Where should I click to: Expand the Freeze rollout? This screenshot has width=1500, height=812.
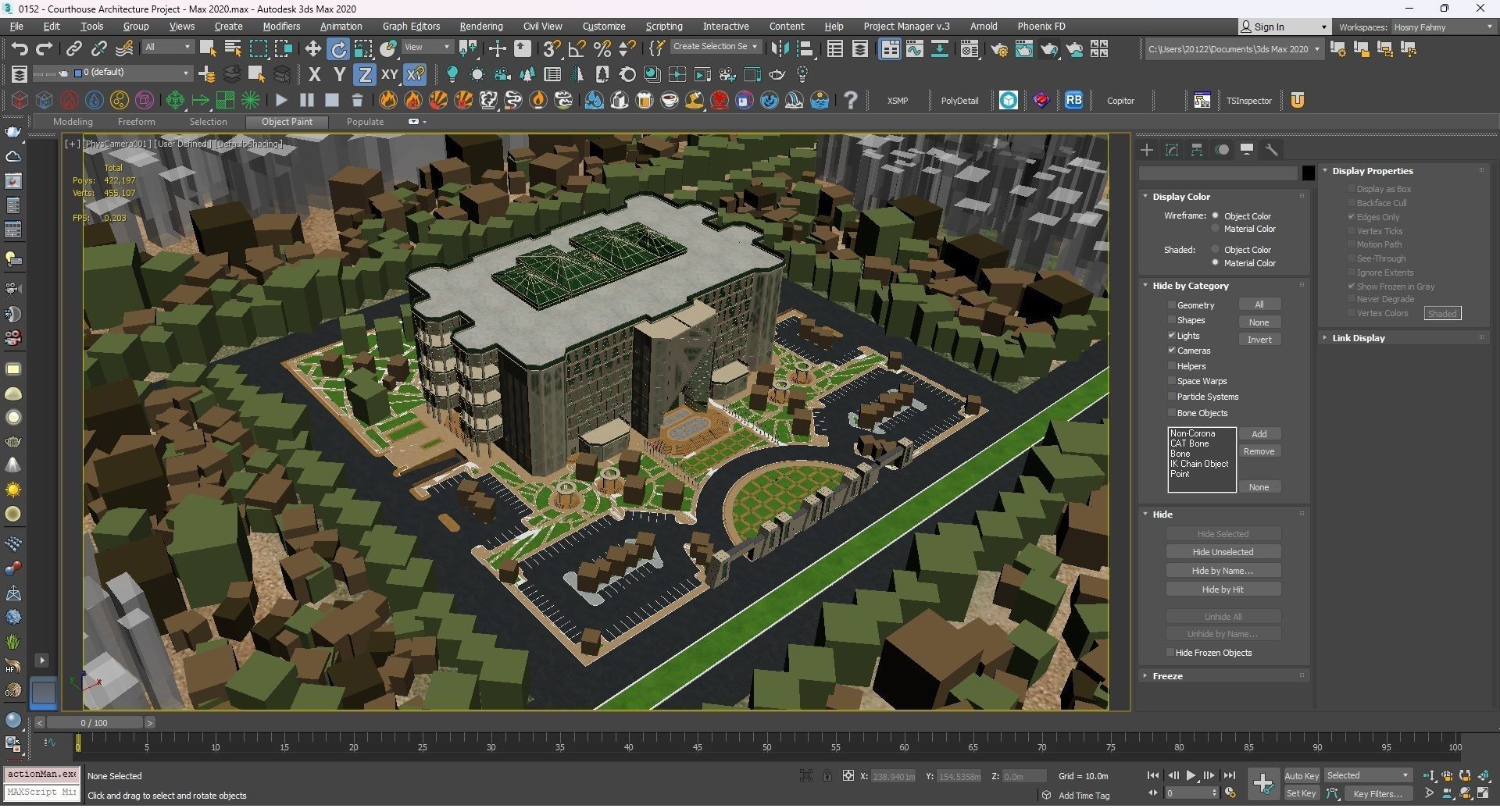coord(1167,676)
